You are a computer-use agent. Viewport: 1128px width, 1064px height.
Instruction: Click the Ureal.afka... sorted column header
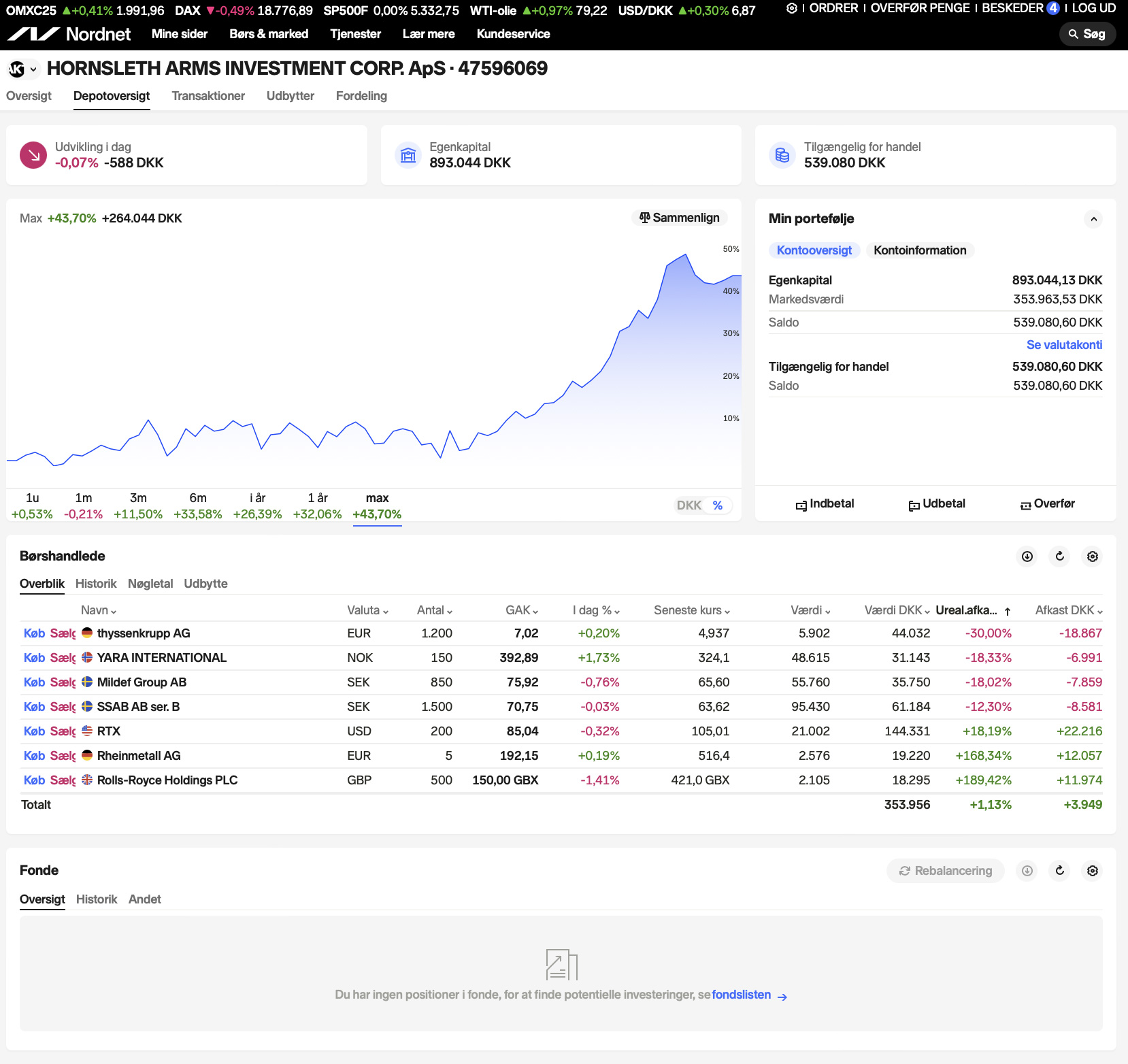(x=973, y=610)
